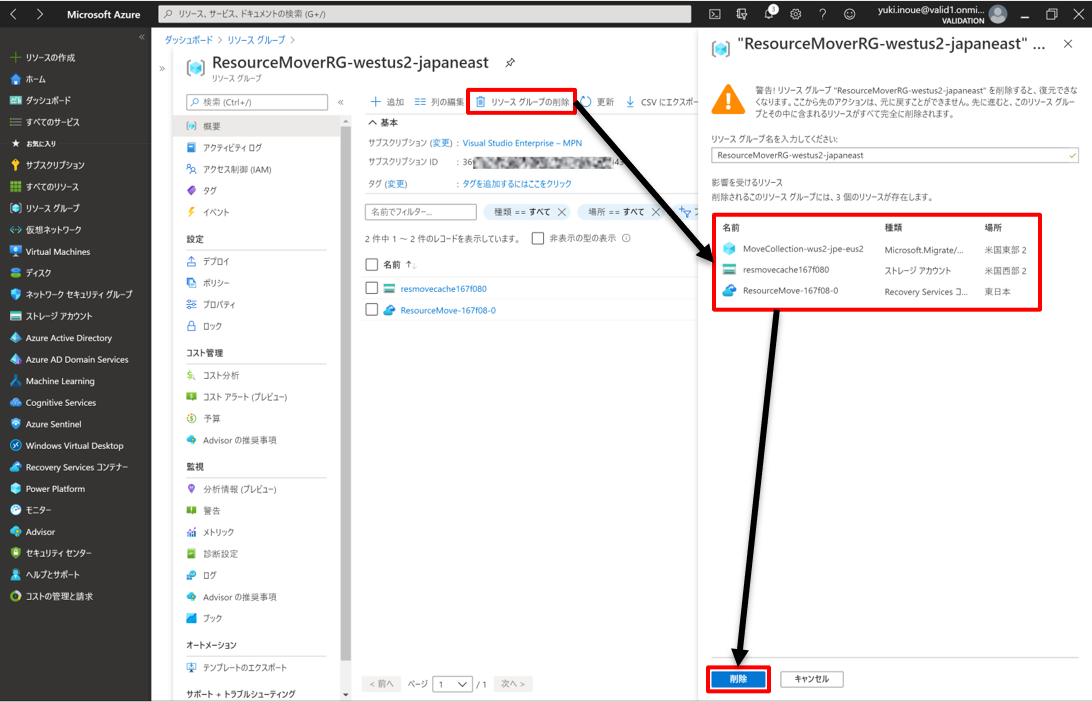Focus the 名前でフィルター input

click(421, 212)
